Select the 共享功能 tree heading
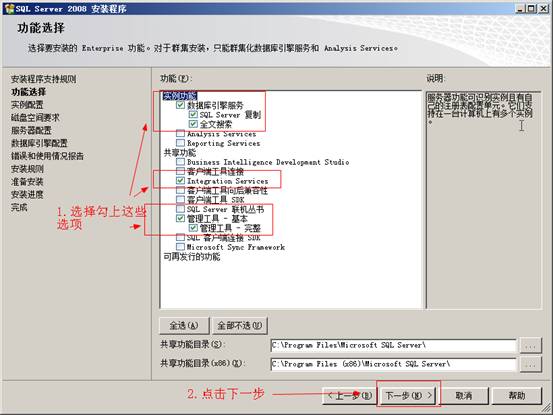The image size is (553, 415). pyautogui.click(x=180, y=153)
